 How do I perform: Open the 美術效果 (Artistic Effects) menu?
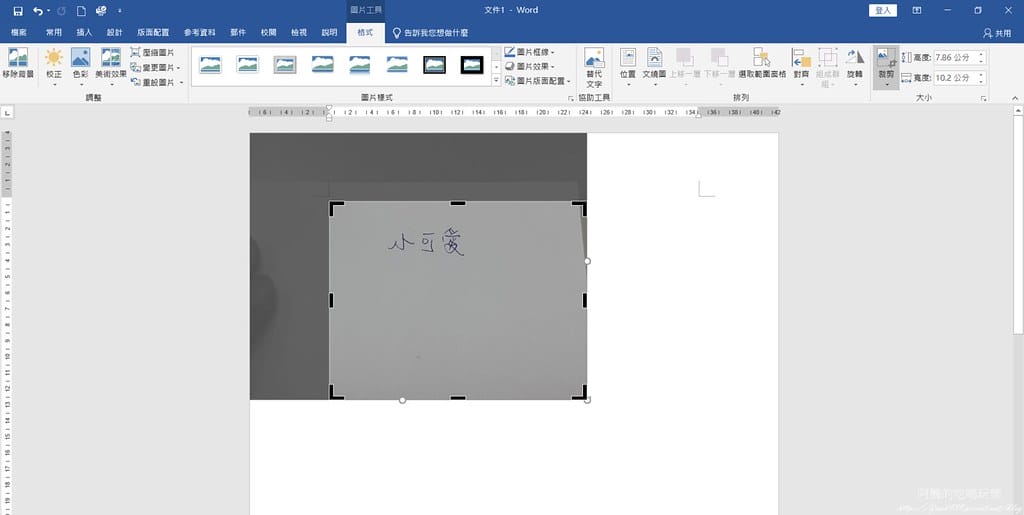110,65
